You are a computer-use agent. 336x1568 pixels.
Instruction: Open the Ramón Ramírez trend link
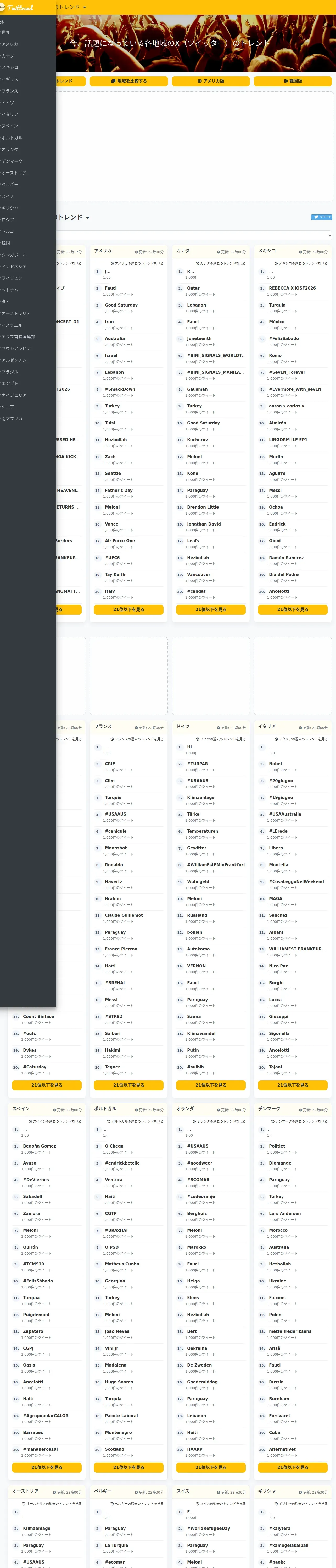[286, 558]
